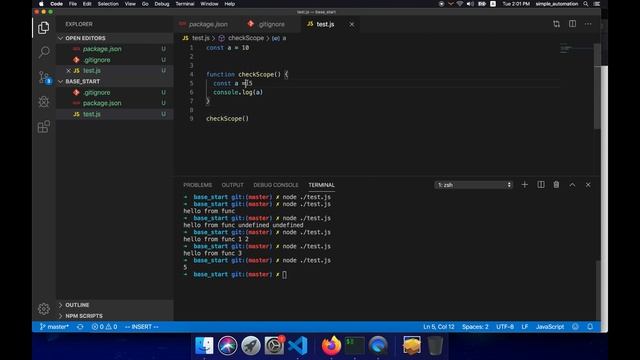Open editor More Actions ellipsis
This screenshot has width=640, height=360.
click(588, 24)
